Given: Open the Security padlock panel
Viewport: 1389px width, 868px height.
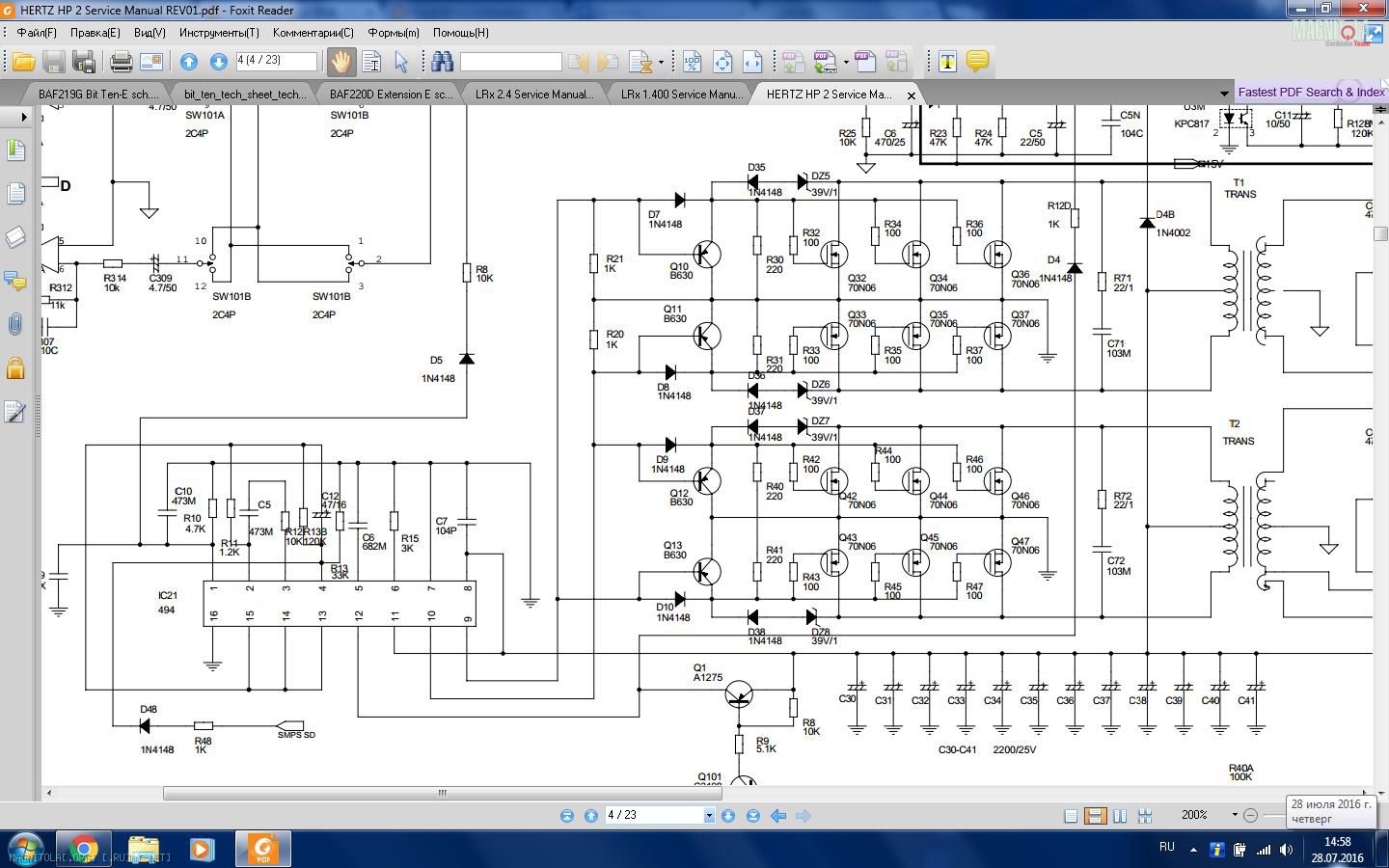Looking at the screenshot, I should (15, 367).
